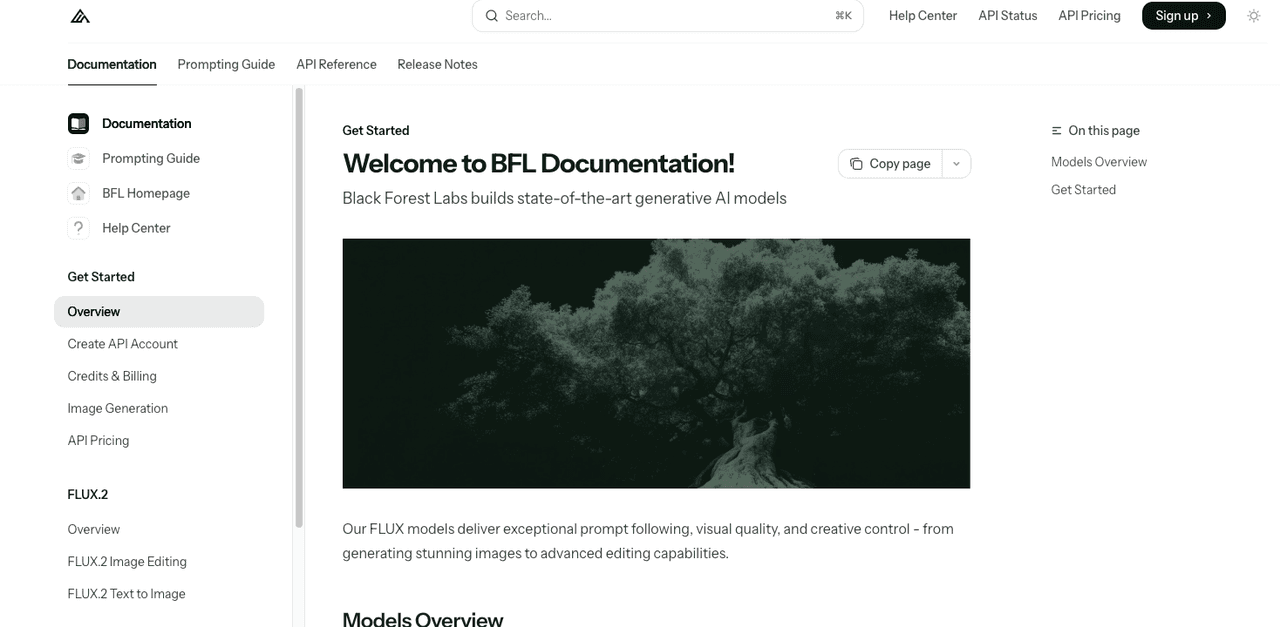Toggle the light/dark theme sun icon
This screenshot has width=1280, height=627.
(1254, 16)
